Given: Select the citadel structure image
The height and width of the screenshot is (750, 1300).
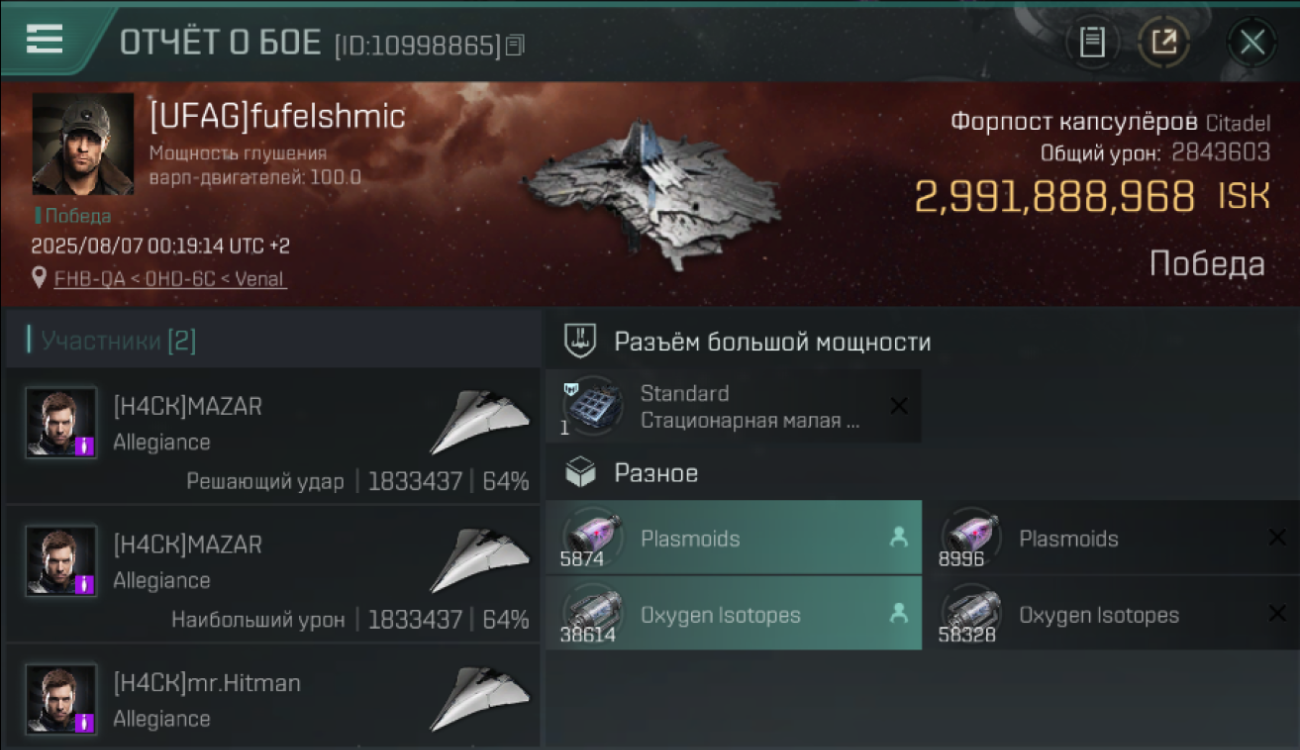Looking at the screenshot, I should click(650, 195).
